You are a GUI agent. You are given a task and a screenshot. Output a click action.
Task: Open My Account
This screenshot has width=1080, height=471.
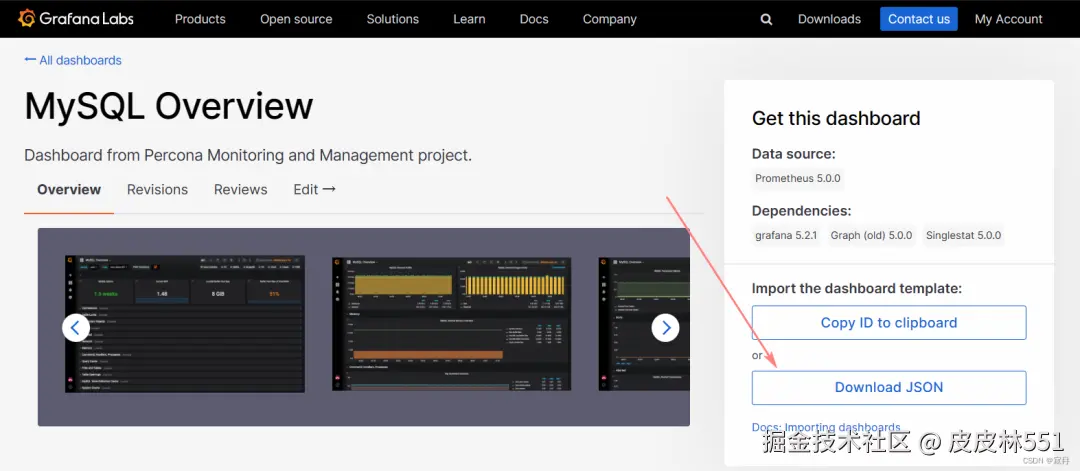coord(1008,19)
